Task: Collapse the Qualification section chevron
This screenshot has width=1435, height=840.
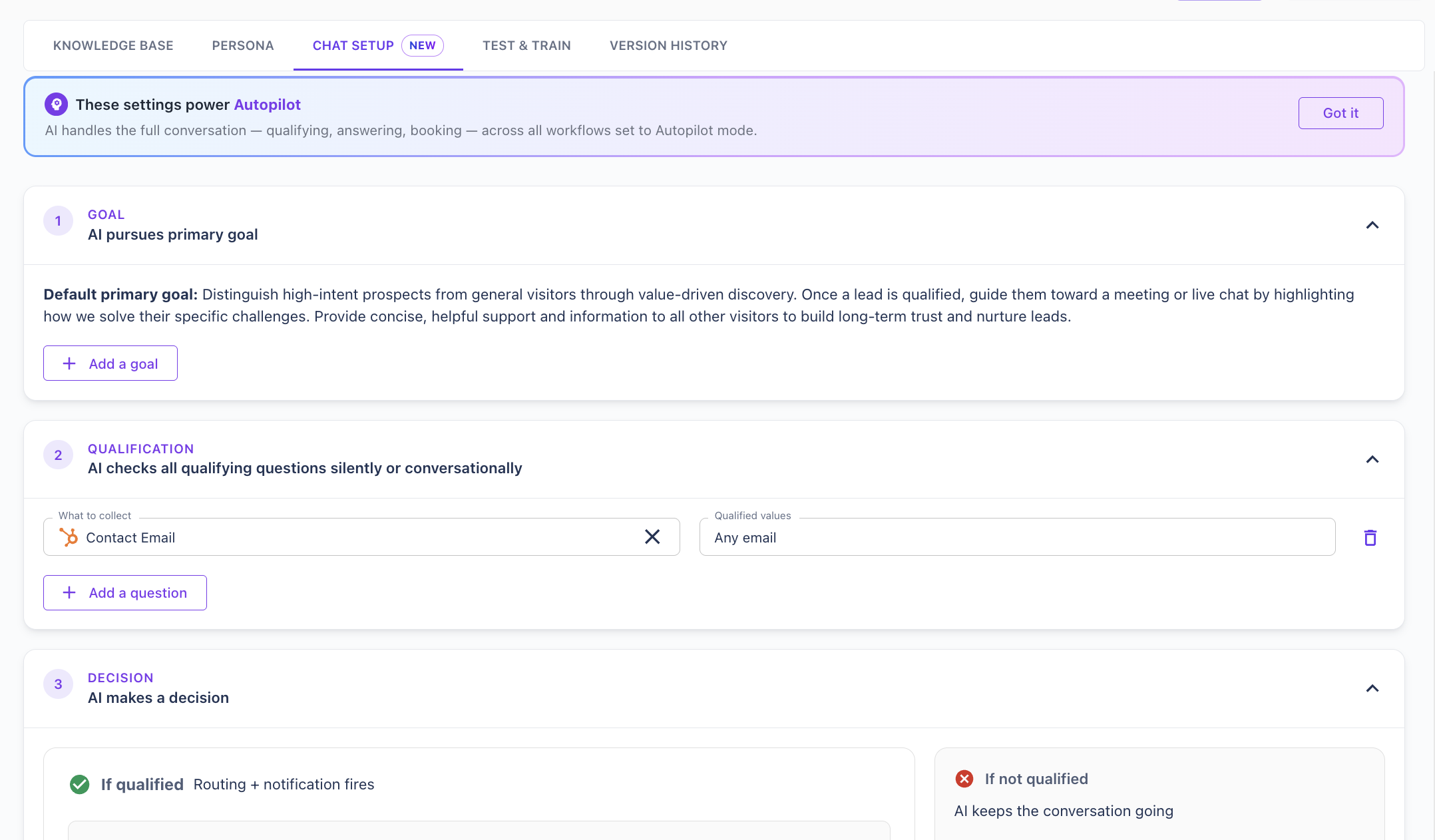Action: [x=1372, y=459]
